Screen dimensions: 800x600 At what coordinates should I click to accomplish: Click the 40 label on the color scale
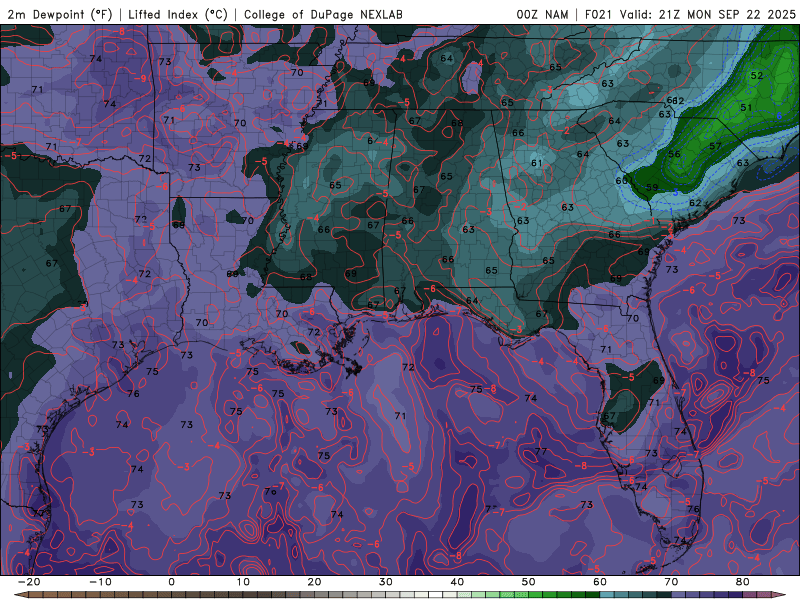point(457,582)
